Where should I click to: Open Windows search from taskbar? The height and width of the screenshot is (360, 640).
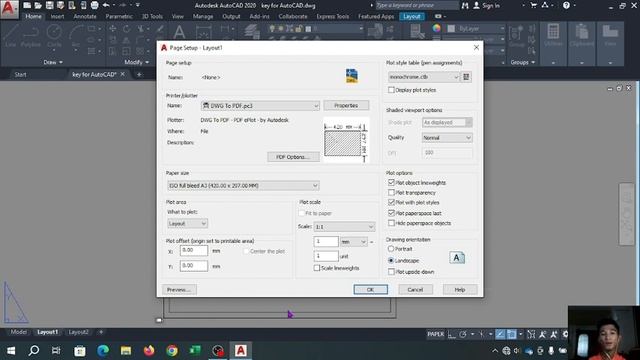(34, 350)
